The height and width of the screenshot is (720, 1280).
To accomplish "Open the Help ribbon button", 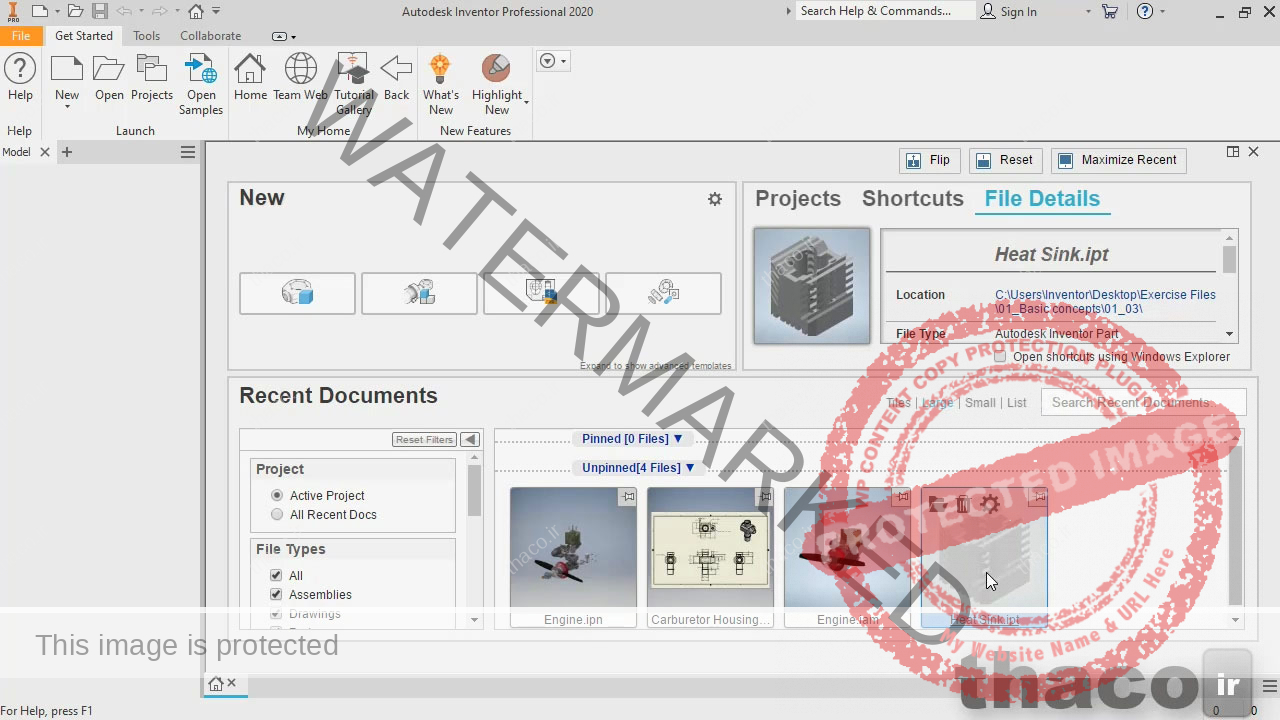I will coord(20,78).
